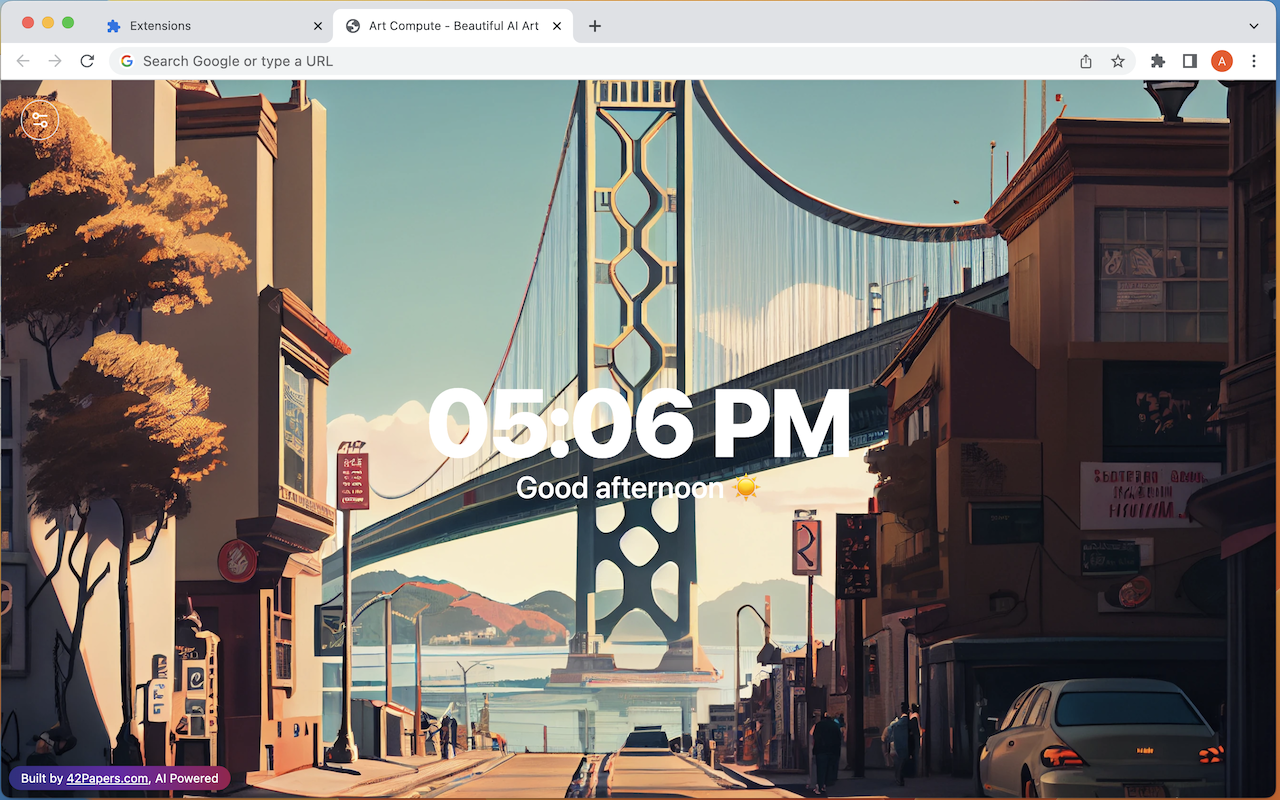This screenshot has width=1280, height=800.
Task: Click the red window close button
Action: pyautogui.click(x=28, y=22)
